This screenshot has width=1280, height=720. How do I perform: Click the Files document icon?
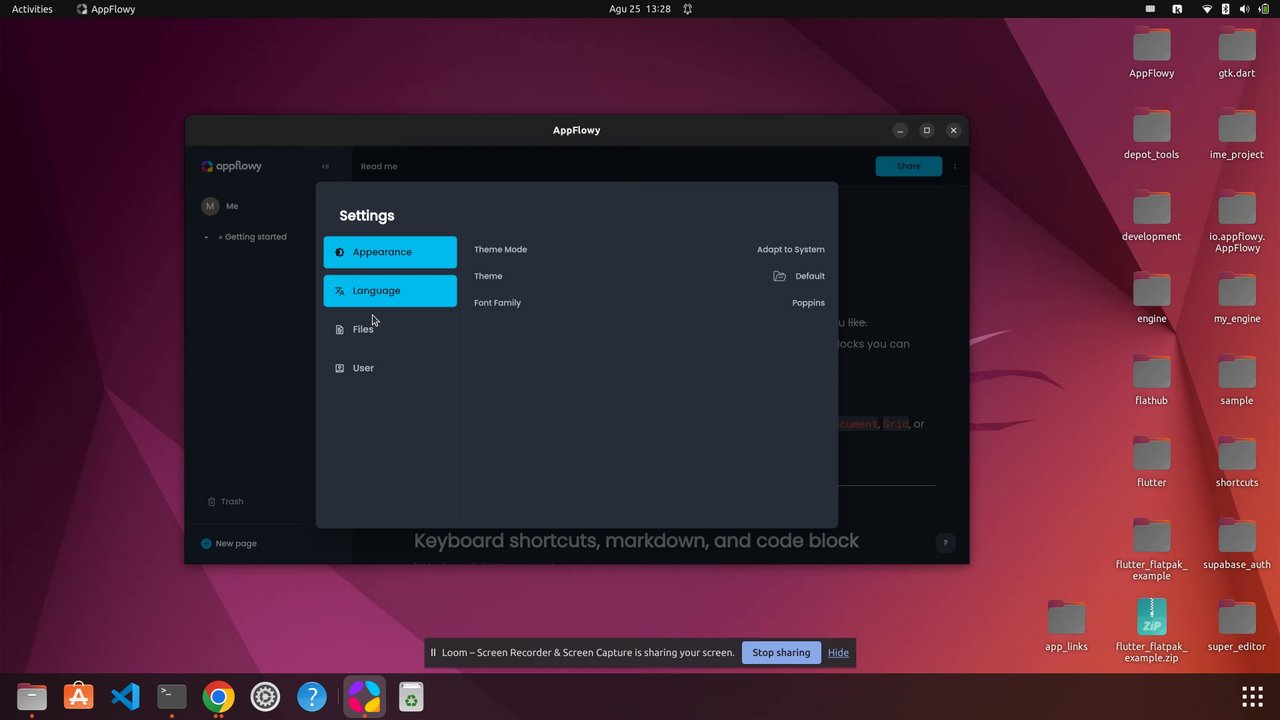pos(339,329)
